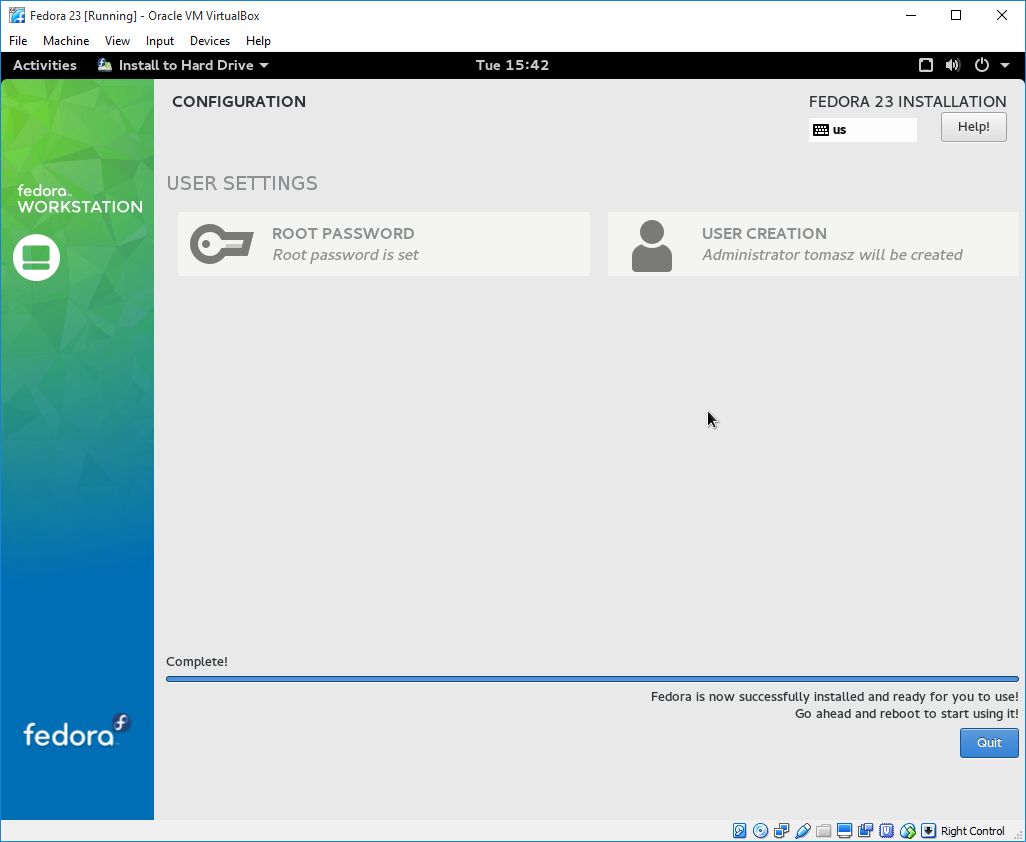Click the USB devices status icon
Screen dimensions: 1026x842
802,831
